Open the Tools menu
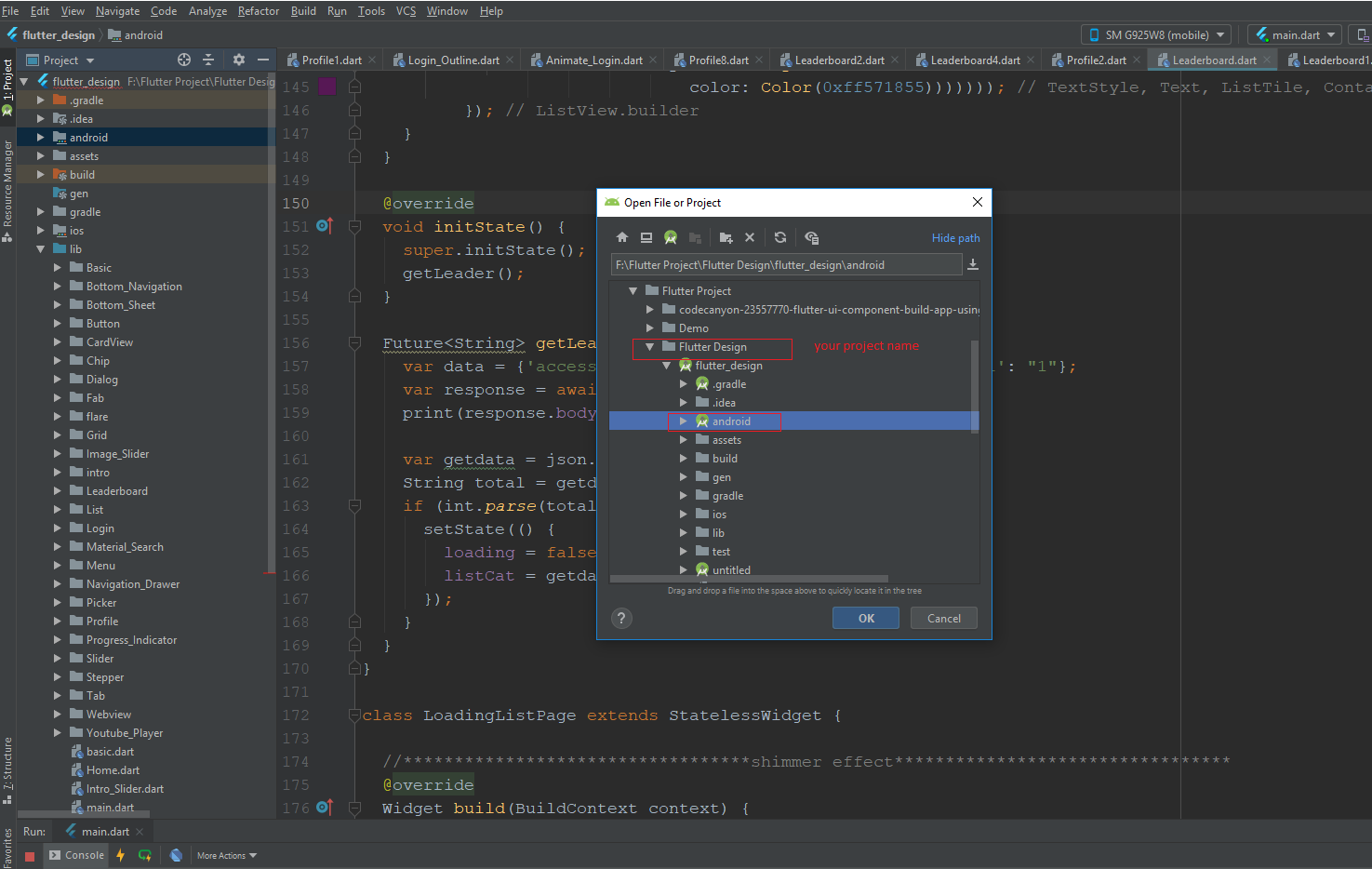The height and width of the screenshot is (869, 1372). coord(371,11)
